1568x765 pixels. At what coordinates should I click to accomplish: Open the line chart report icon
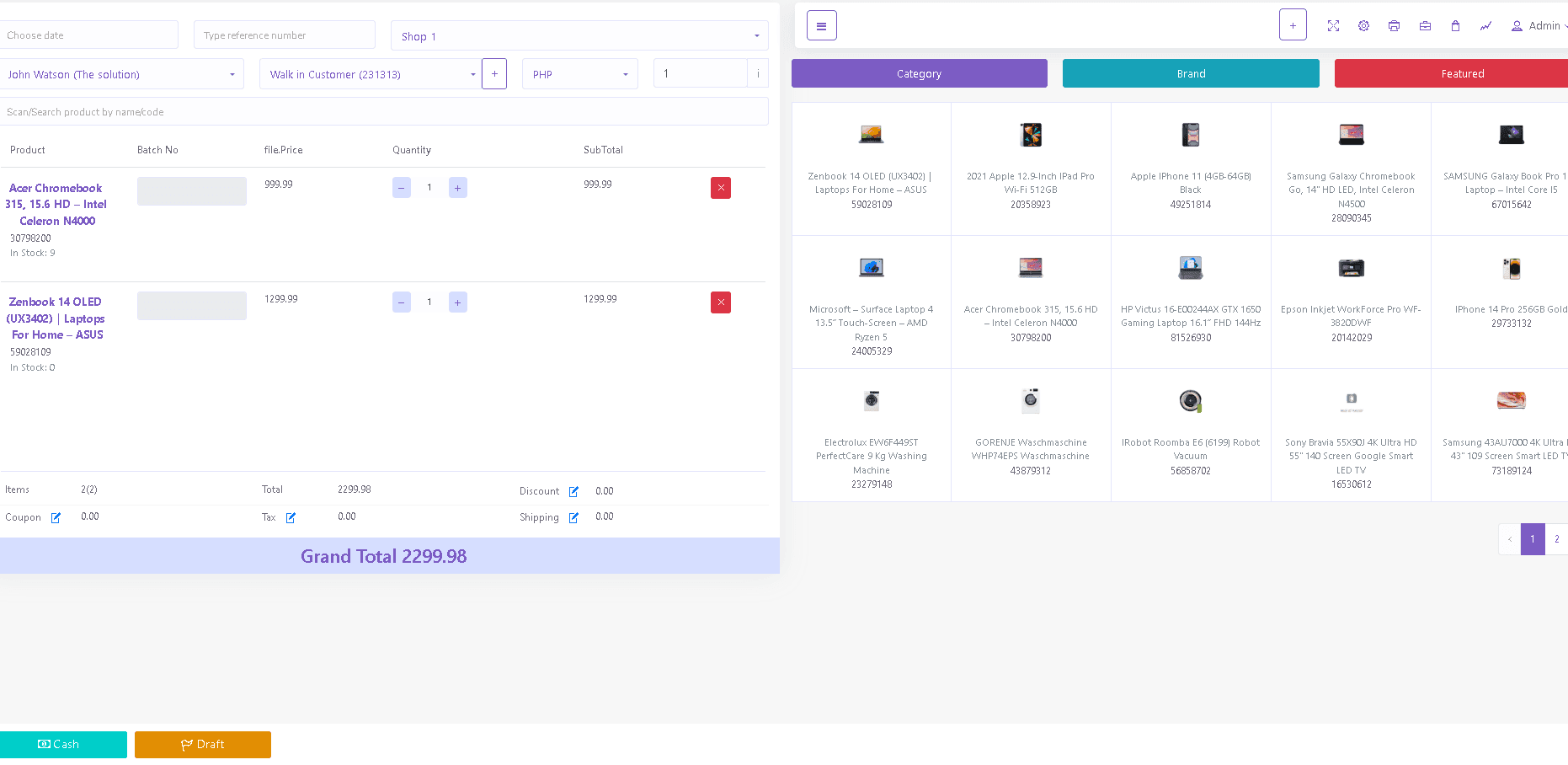click(1485, 26)
